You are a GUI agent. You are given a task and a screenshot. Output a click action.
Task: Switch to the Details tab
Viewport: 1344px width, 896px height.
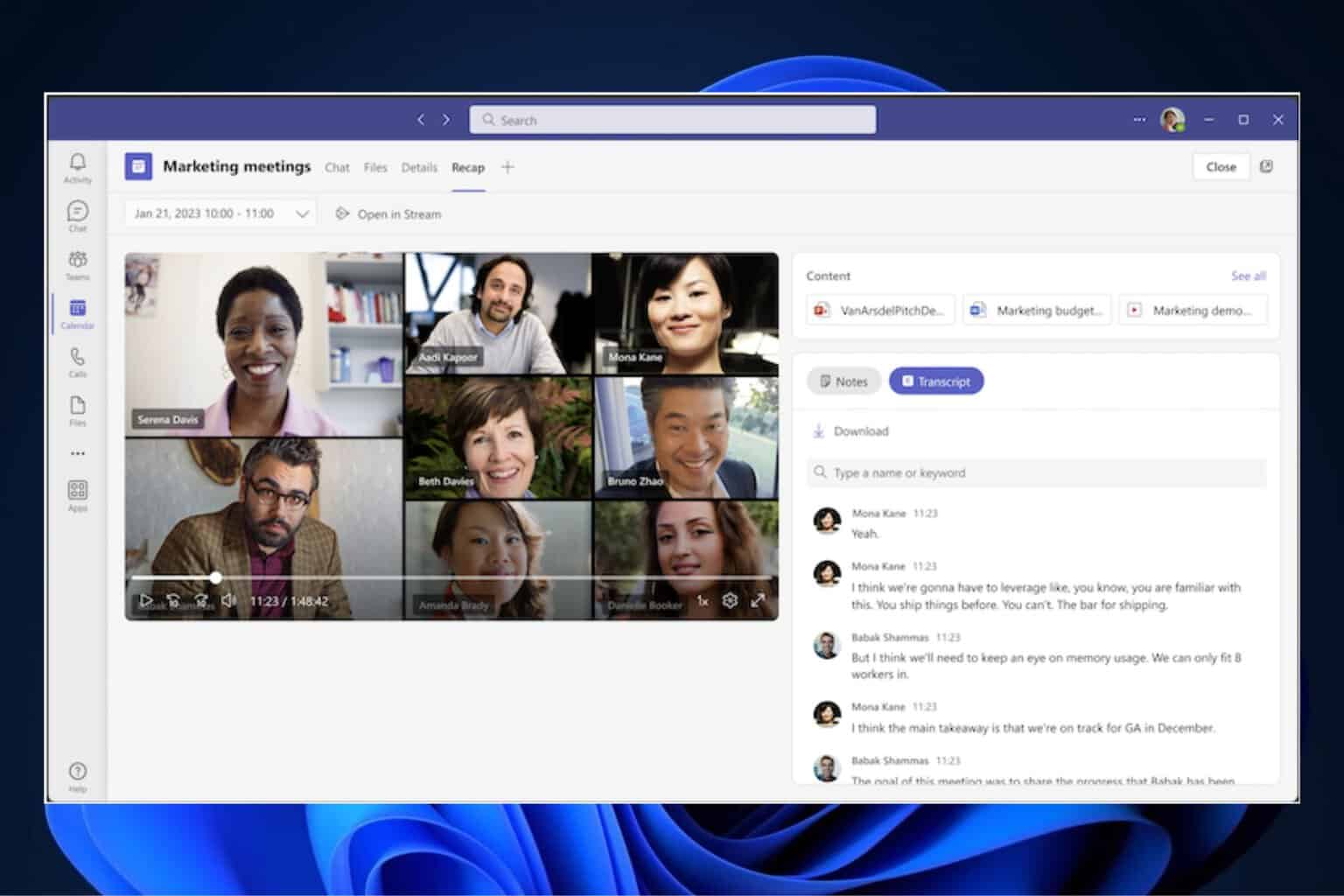tap(419, 167)
